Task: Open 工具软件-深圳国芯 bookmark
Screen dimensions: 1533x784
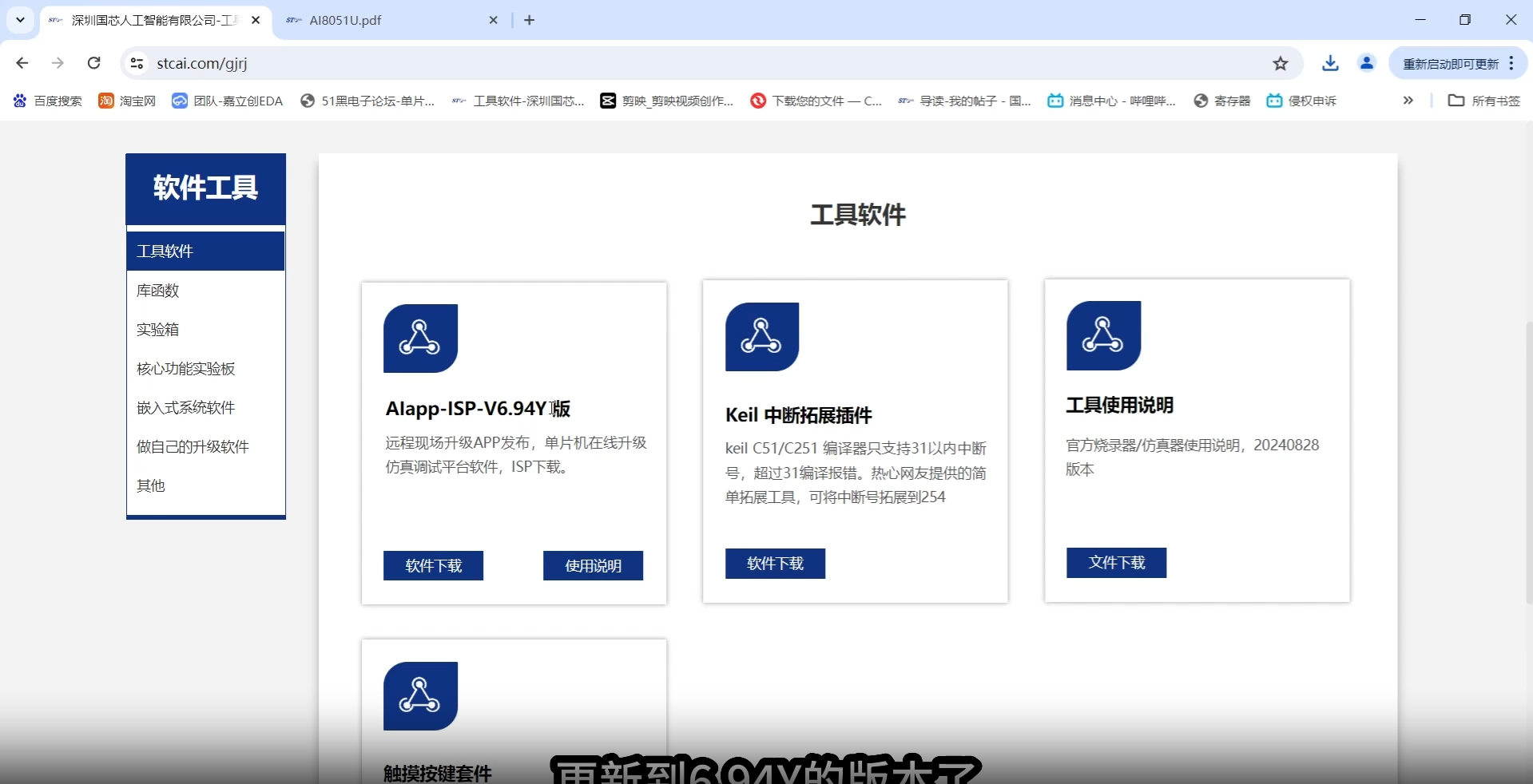Action: pyautogui.click(x=518, y=101)
